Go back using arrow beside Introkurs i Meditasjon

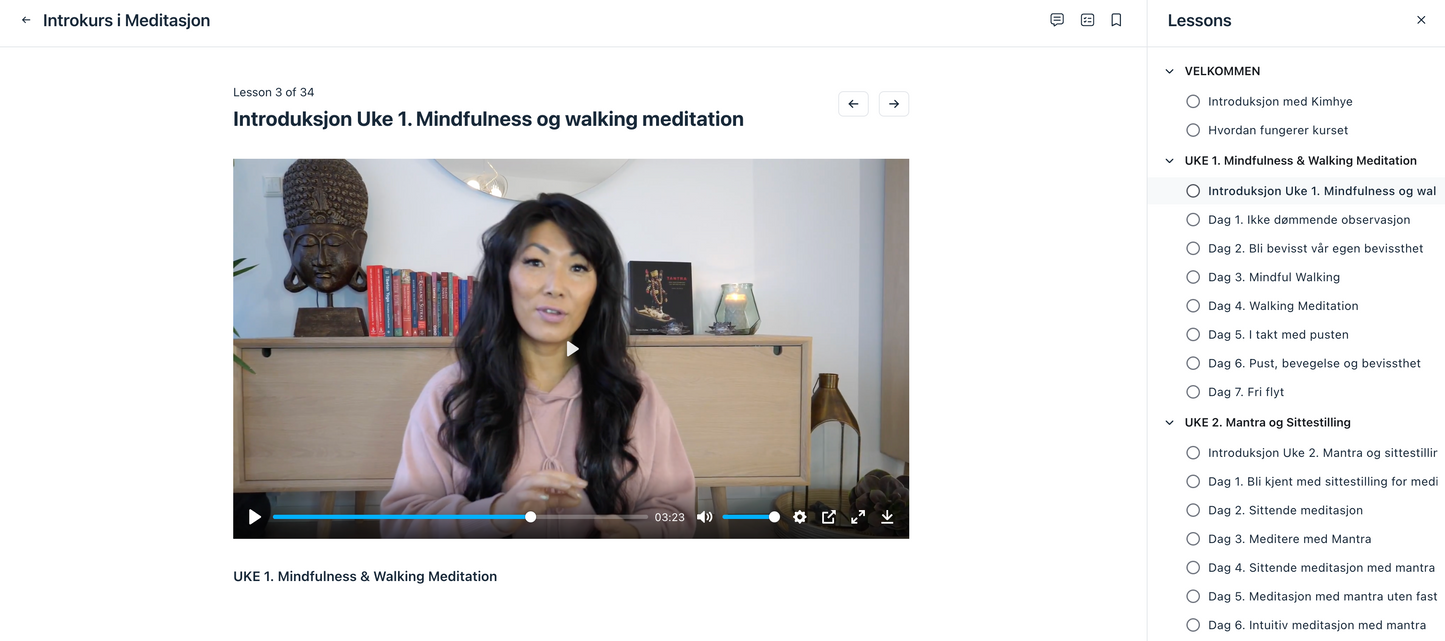[x=26, y=20]
